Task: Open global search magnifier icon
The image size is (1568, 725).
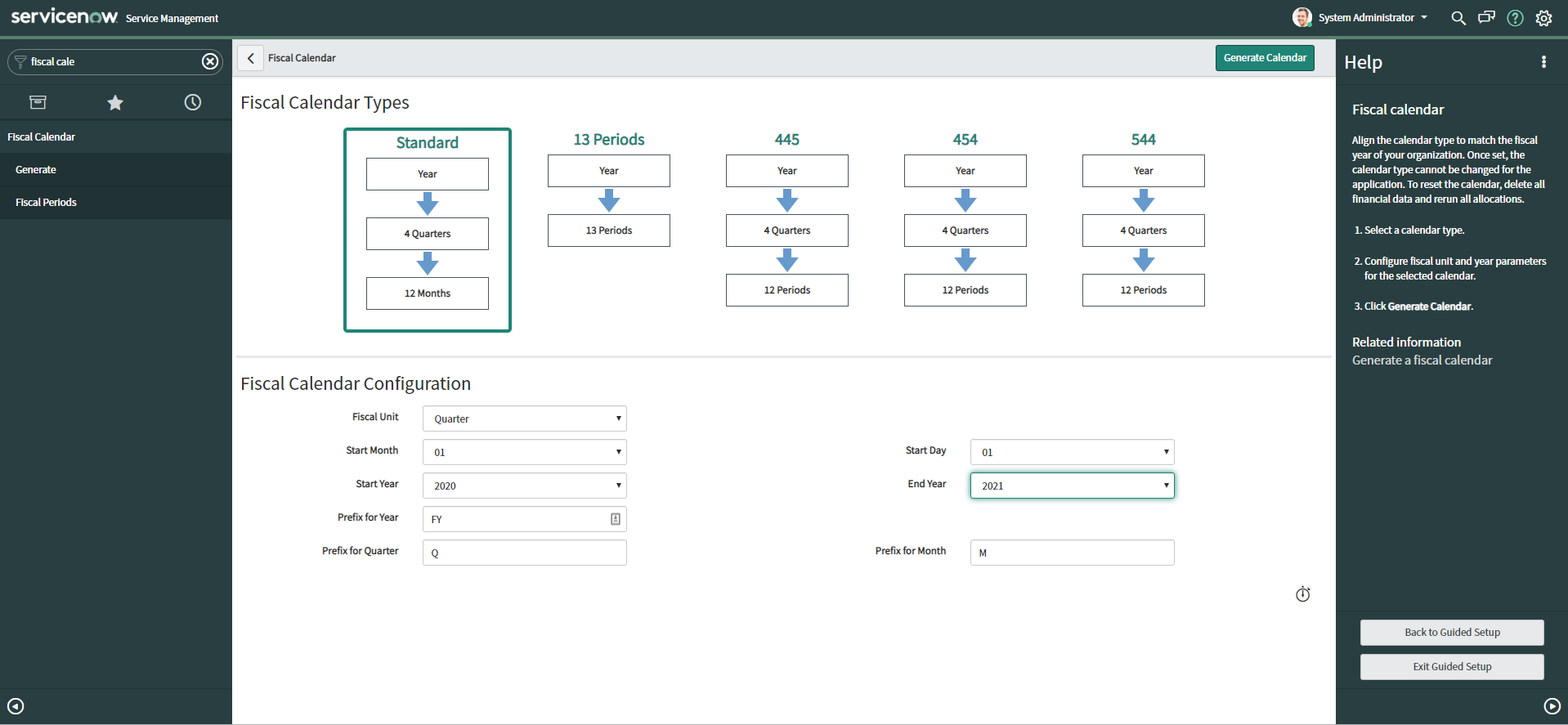Action: click(1458, 18)
